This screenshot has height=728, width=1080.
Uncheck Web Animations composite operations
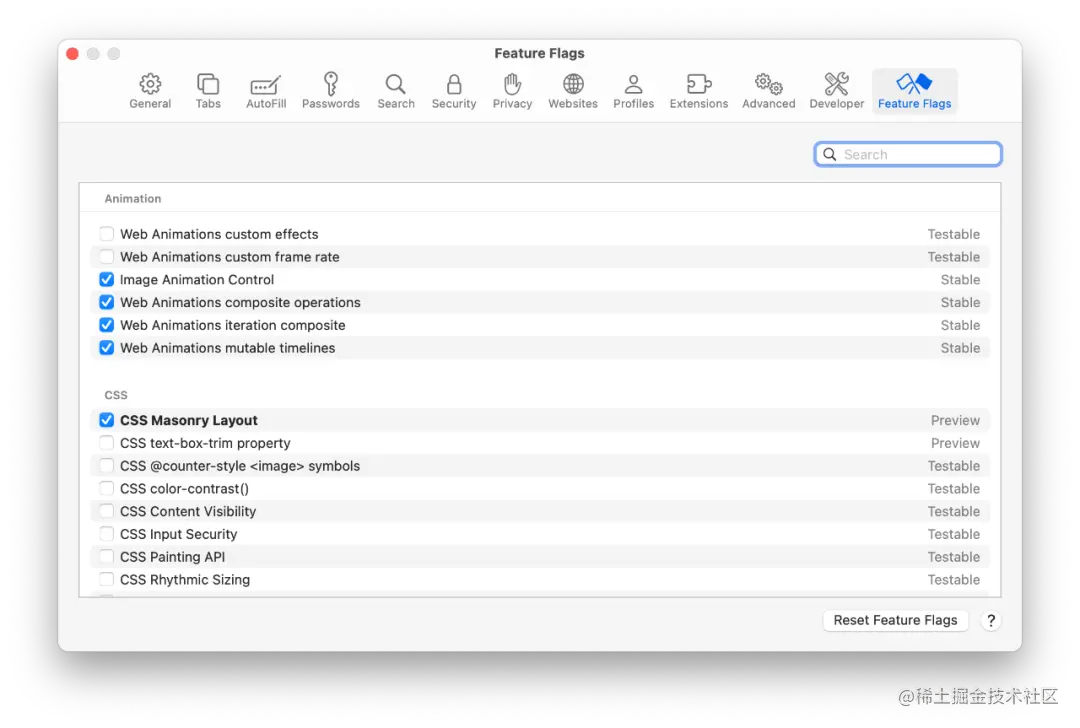107,302
